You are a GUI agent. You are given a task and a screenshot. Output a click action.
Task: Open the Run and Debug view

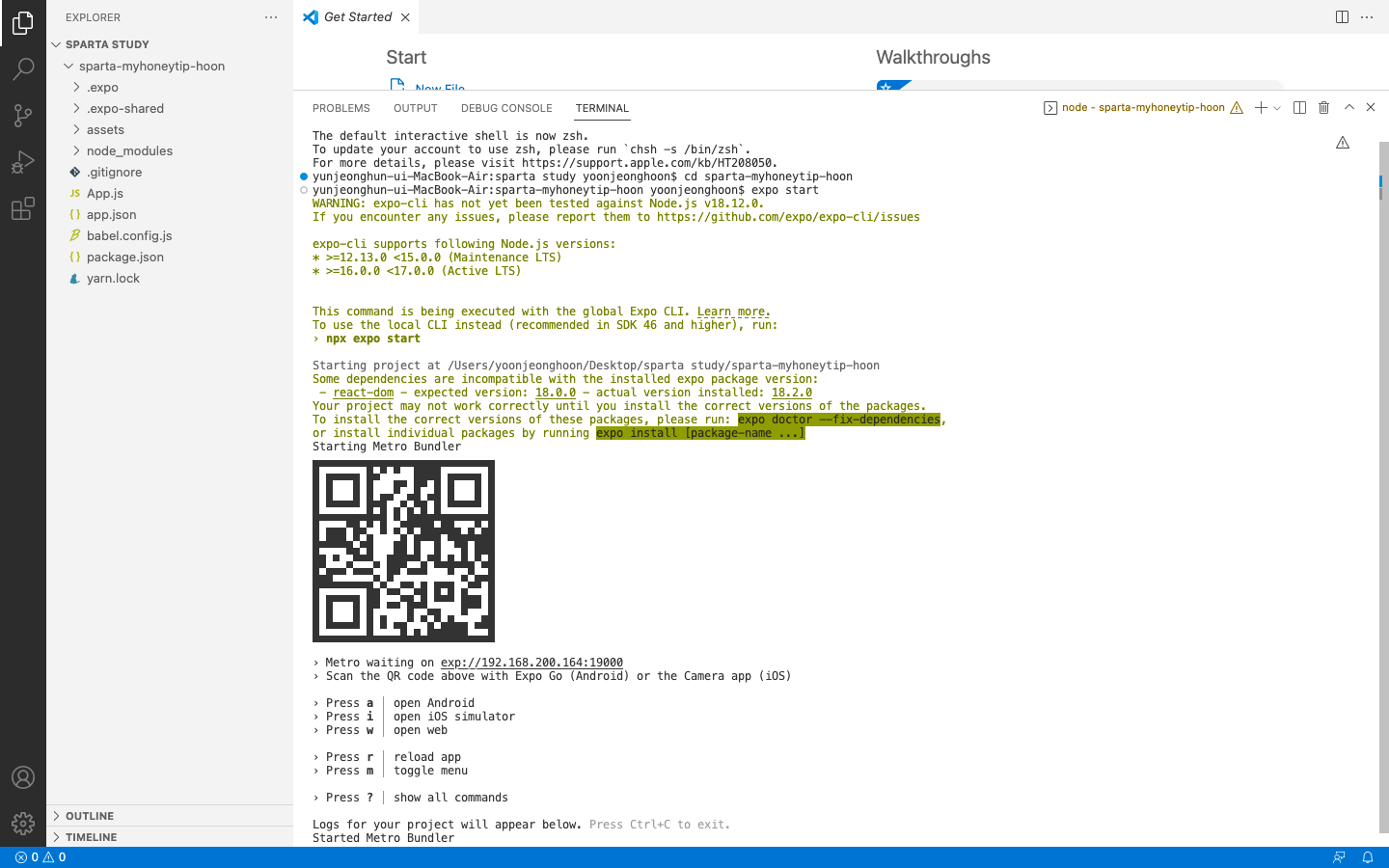click(23, 162)
